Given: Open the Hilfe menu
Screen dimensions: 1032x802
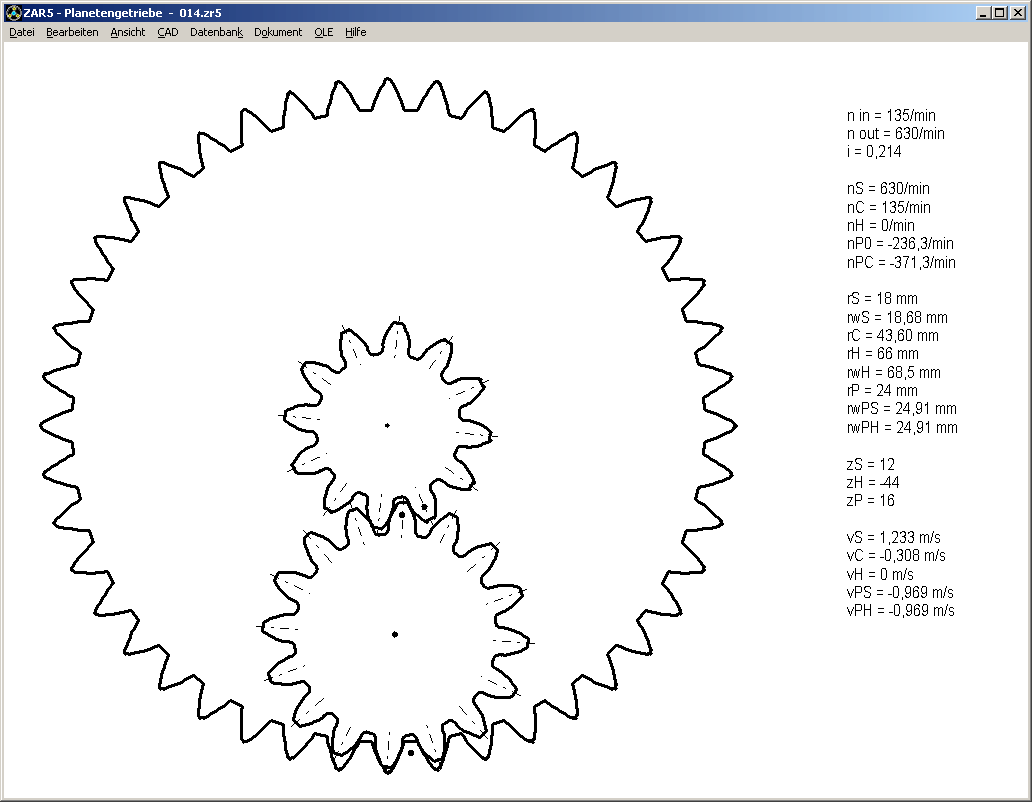Looking at the screenshot, I should [356, 32].
